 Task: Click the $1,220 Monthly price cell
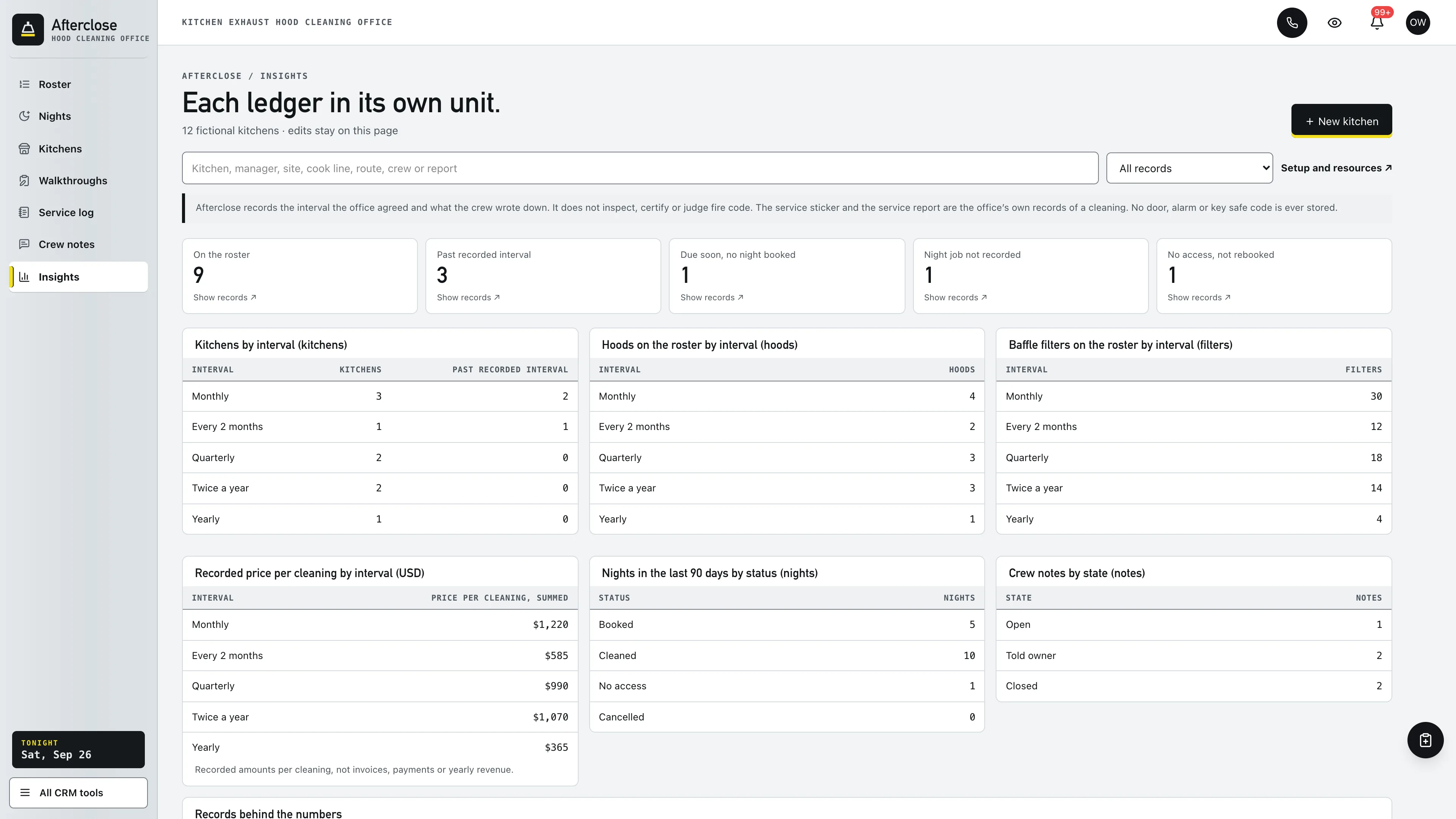pyautogui.click(x=551, y=624)
